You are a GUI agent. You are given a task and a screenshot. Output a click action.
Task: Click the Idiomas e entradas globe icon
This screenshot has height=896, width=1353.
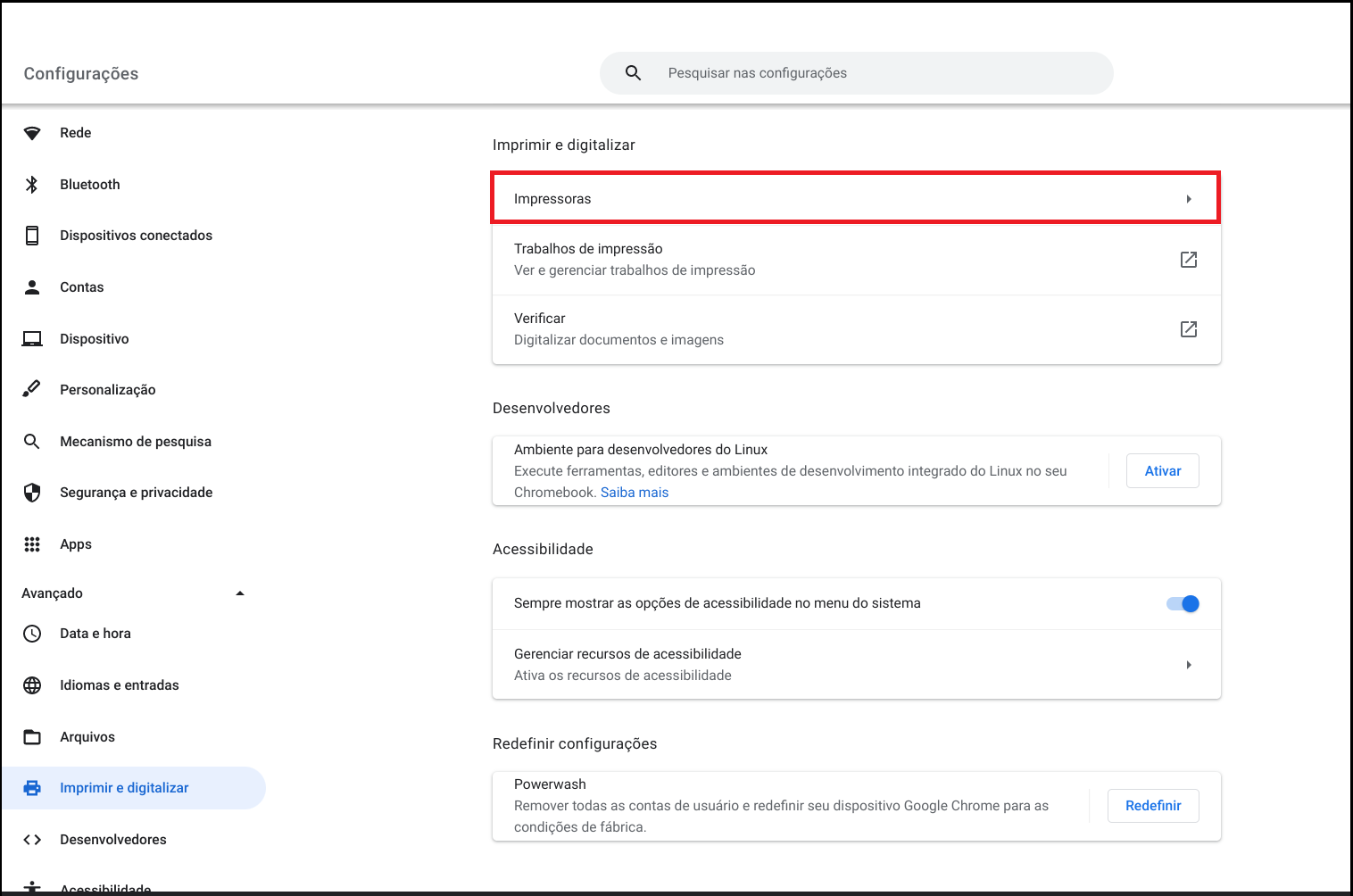[32, 685]
